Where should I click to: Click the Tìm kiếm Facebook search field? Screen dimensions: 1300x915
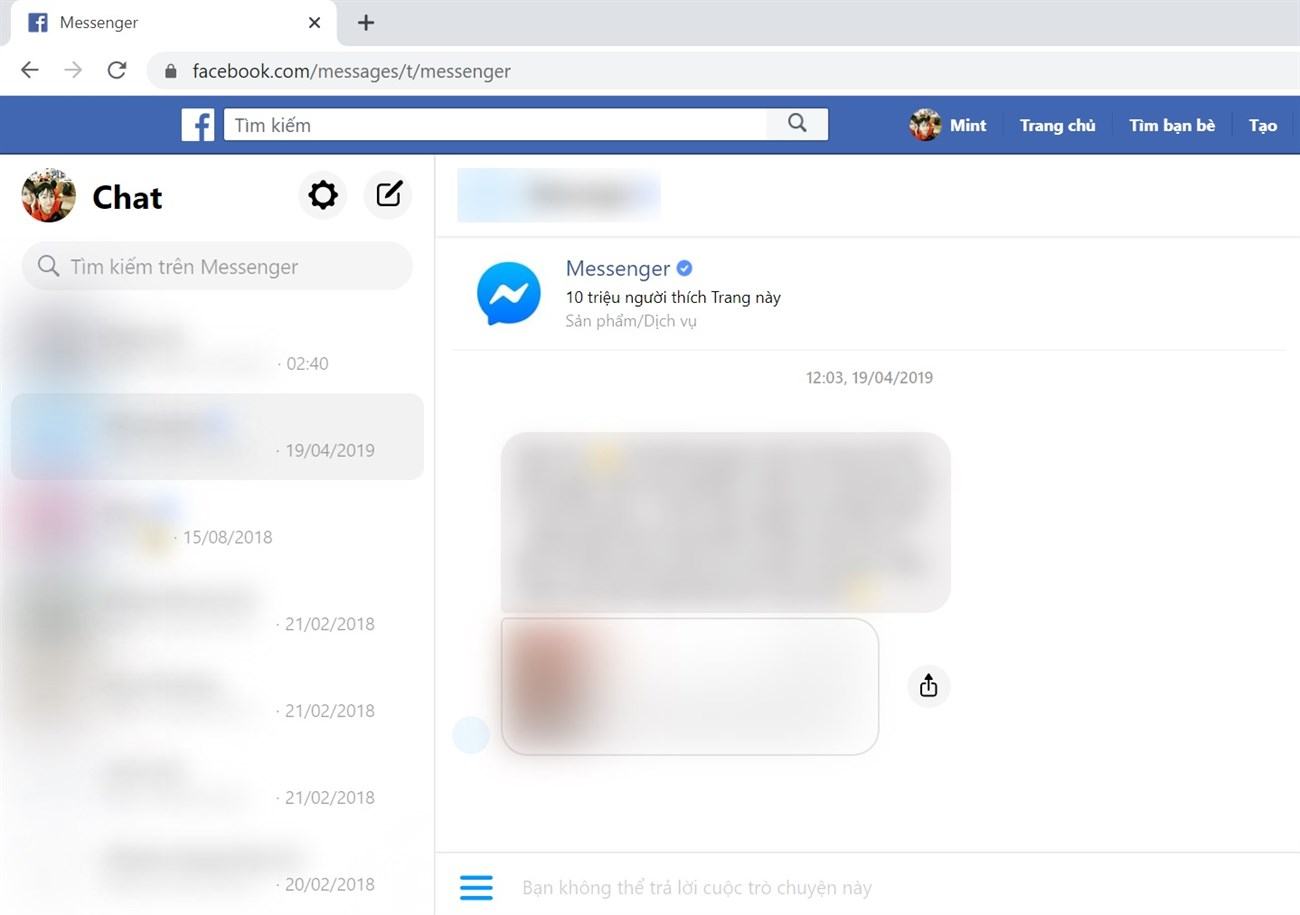tap(495, 125)
